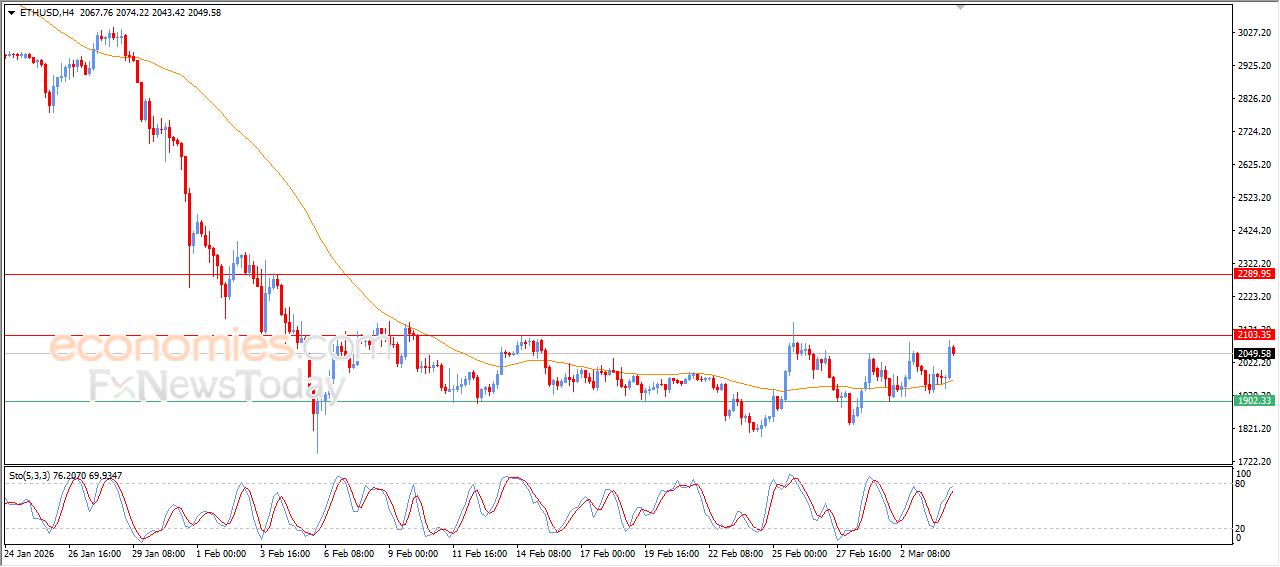Click the 2826.20 price axis label
The width and height of the screenshot is (1280, 567).
(x=1254, y=98)
